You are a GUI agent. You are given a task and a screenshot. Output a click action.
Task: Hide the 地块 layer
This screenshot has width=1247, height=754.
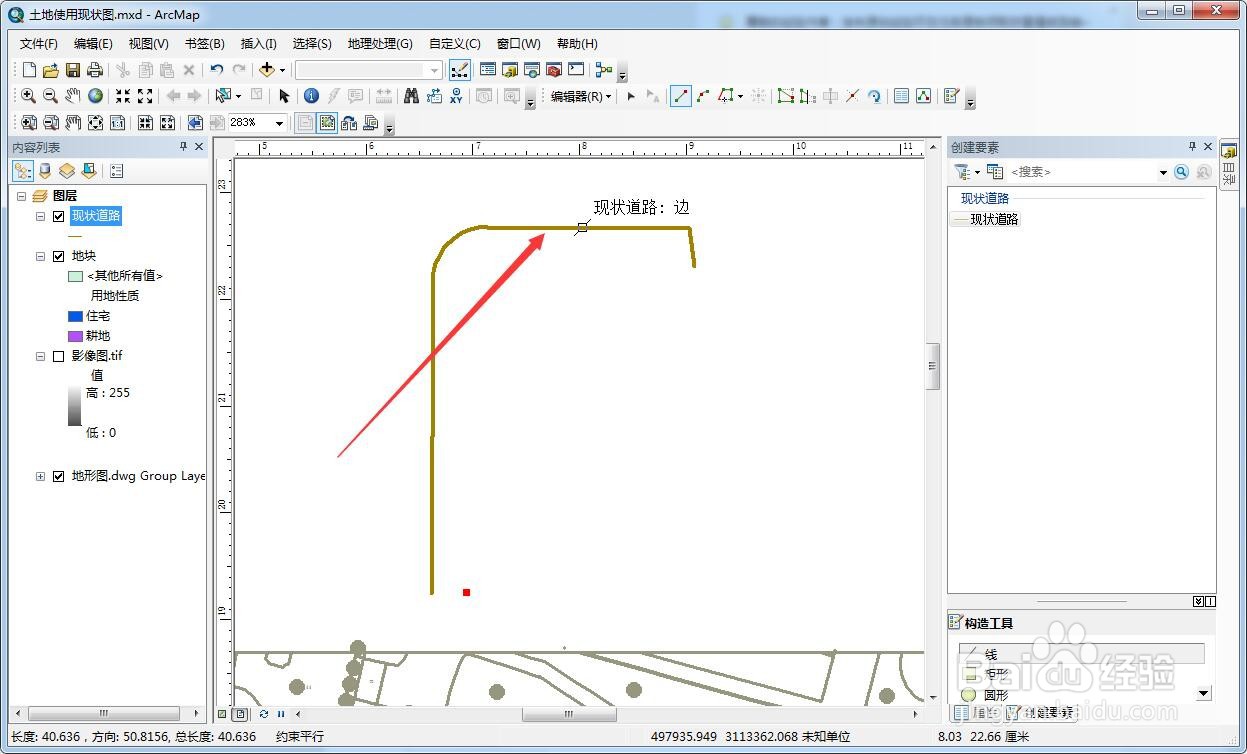point(59,255)
